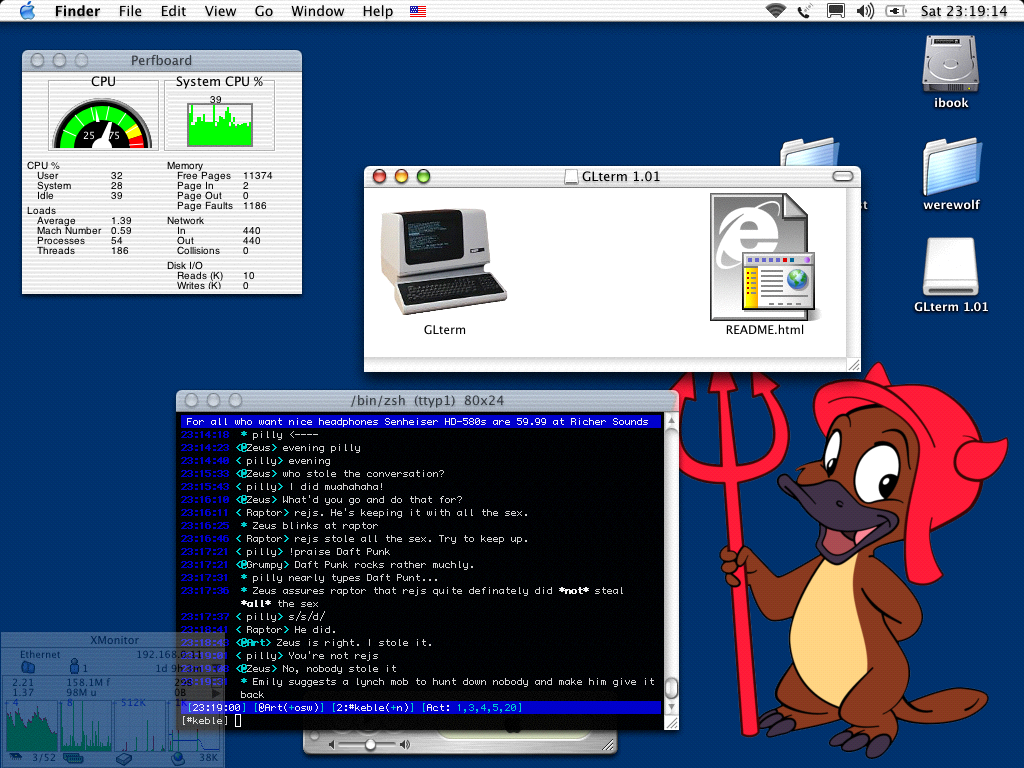Click the player window resize grip
This screenshot has width=1024, height=768.
click(x=608, y=744)
